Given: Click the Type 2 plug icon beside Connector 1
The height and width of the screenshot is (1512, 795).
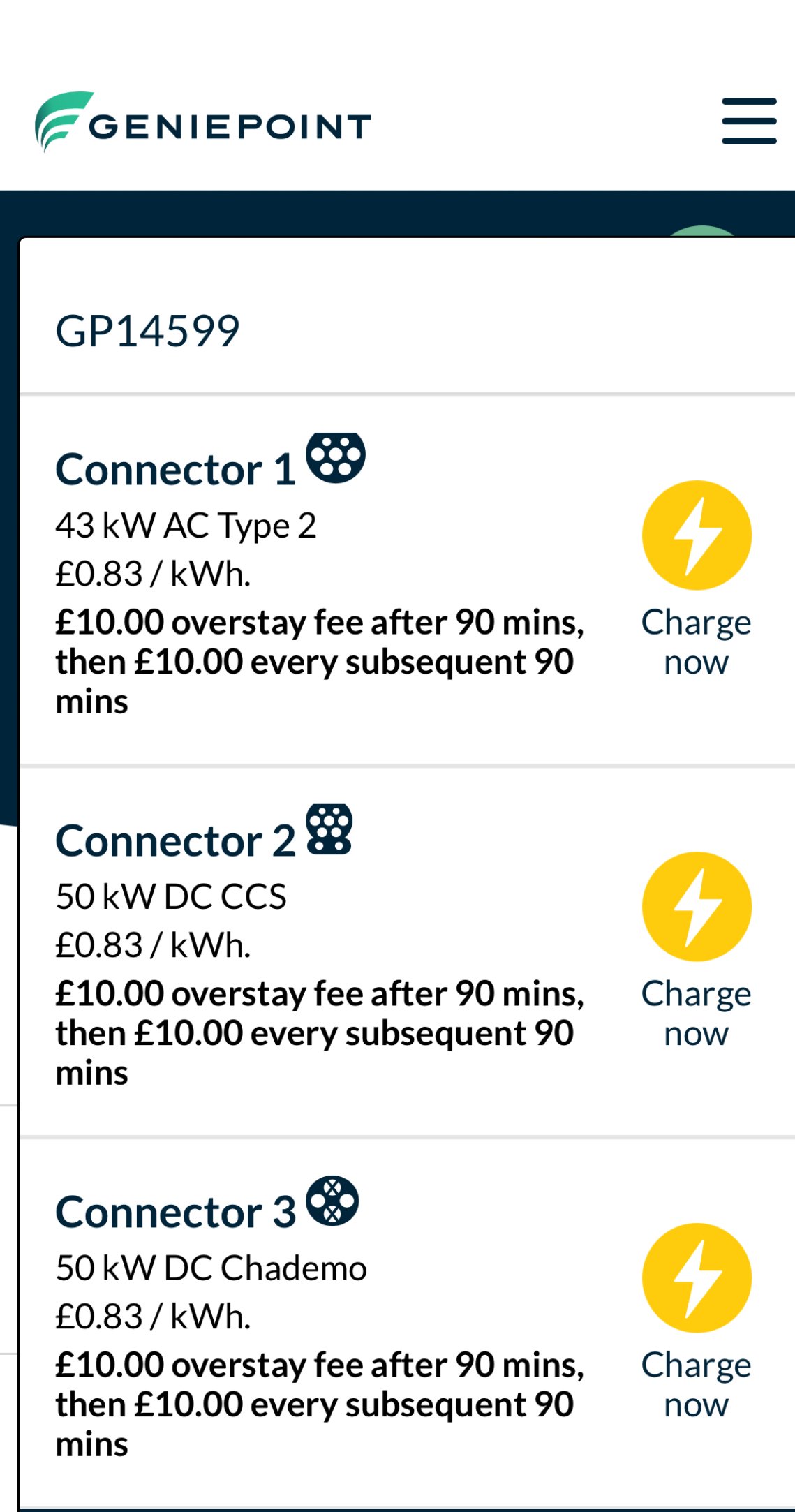Looking at the screenshot, I should [336, 457].
